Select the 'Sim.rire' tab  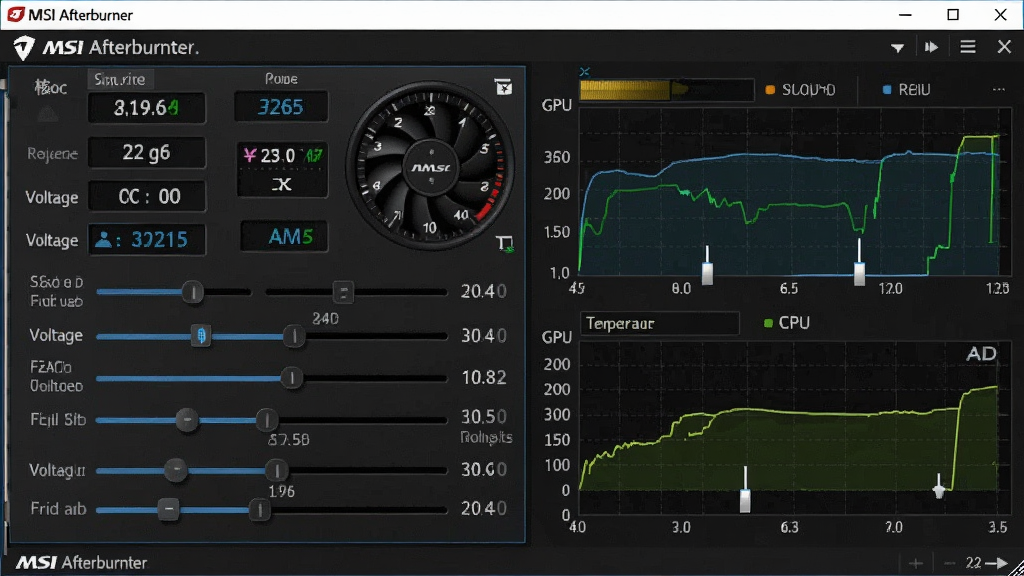tap(120, 79)
